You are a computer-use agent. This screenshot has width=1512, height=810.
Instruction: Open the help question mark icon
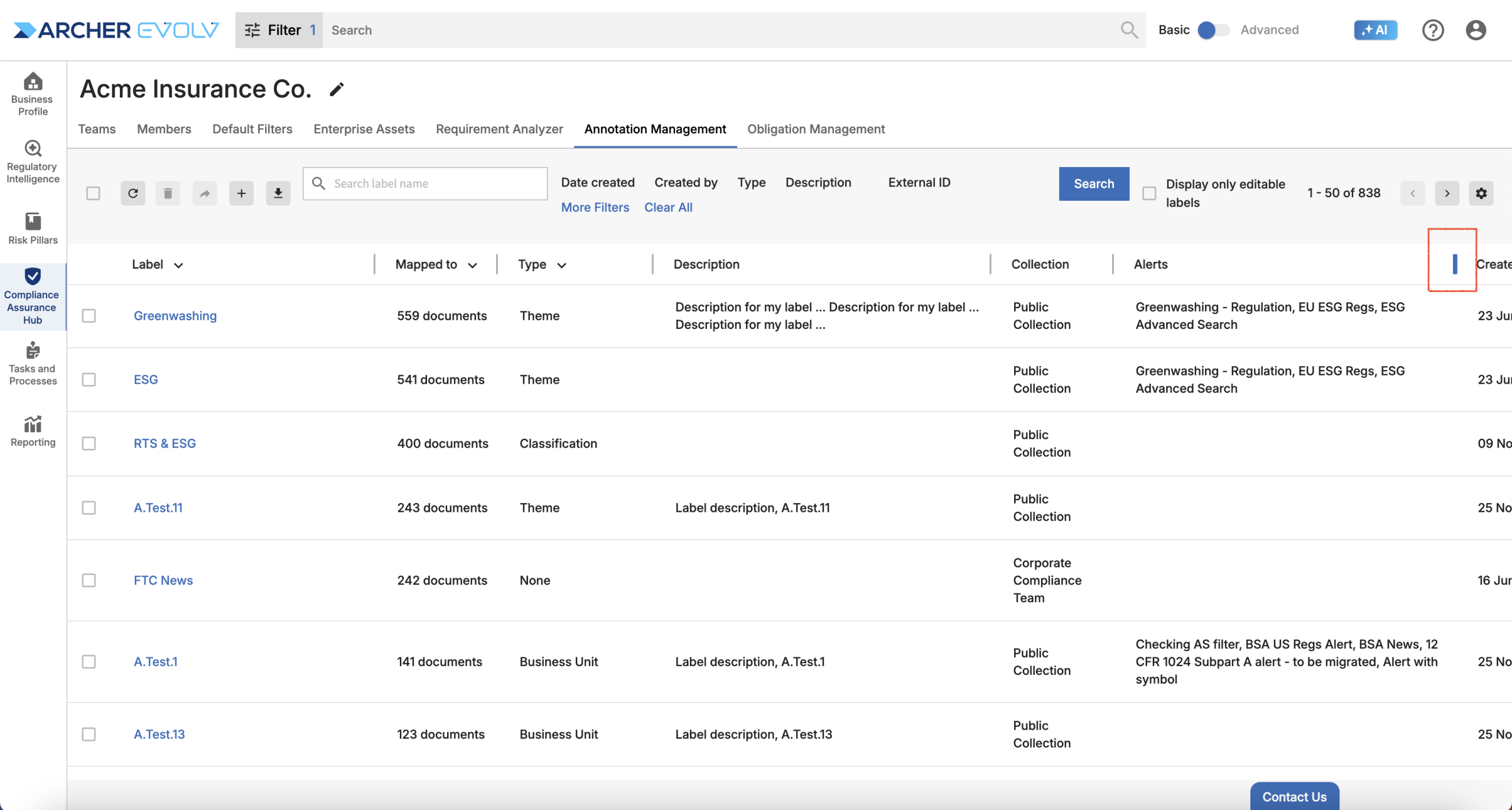pyautogui.click(x=1432, y=30)
